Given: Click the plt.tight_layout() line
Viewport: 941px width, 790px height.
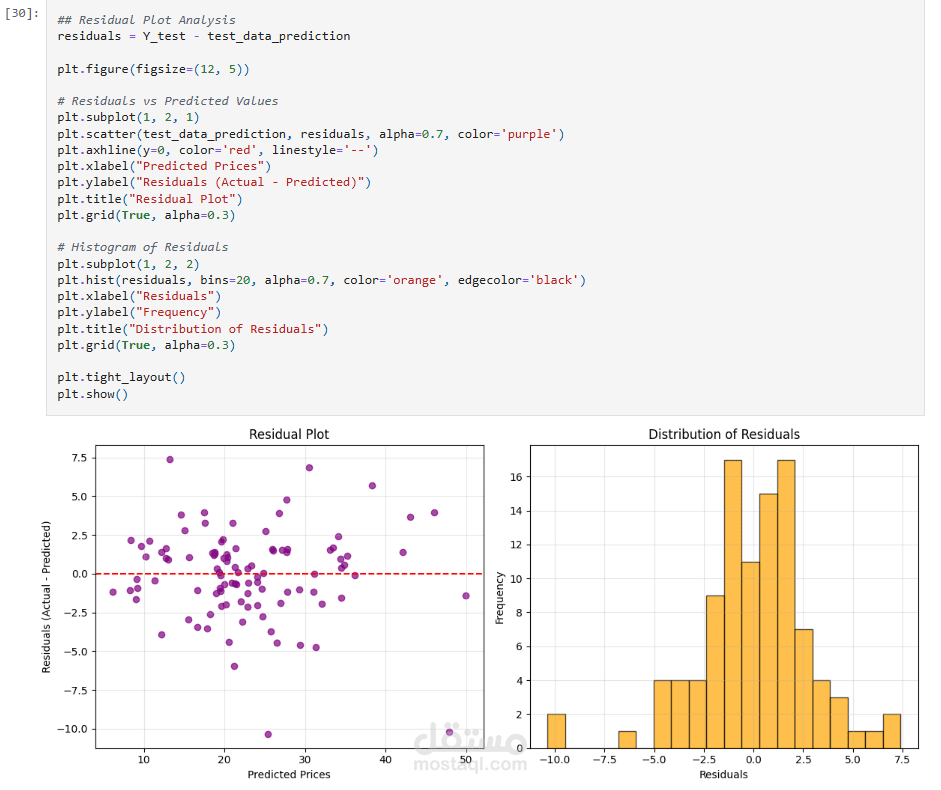Looking at the screenshot, I should coord(121,378).
